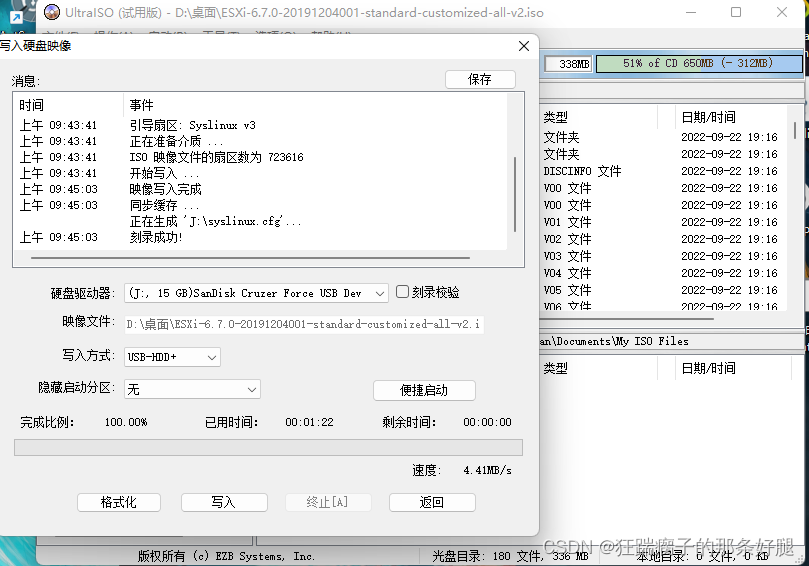Click the 版权所有 EZB Systems status text

pos(226,556)
